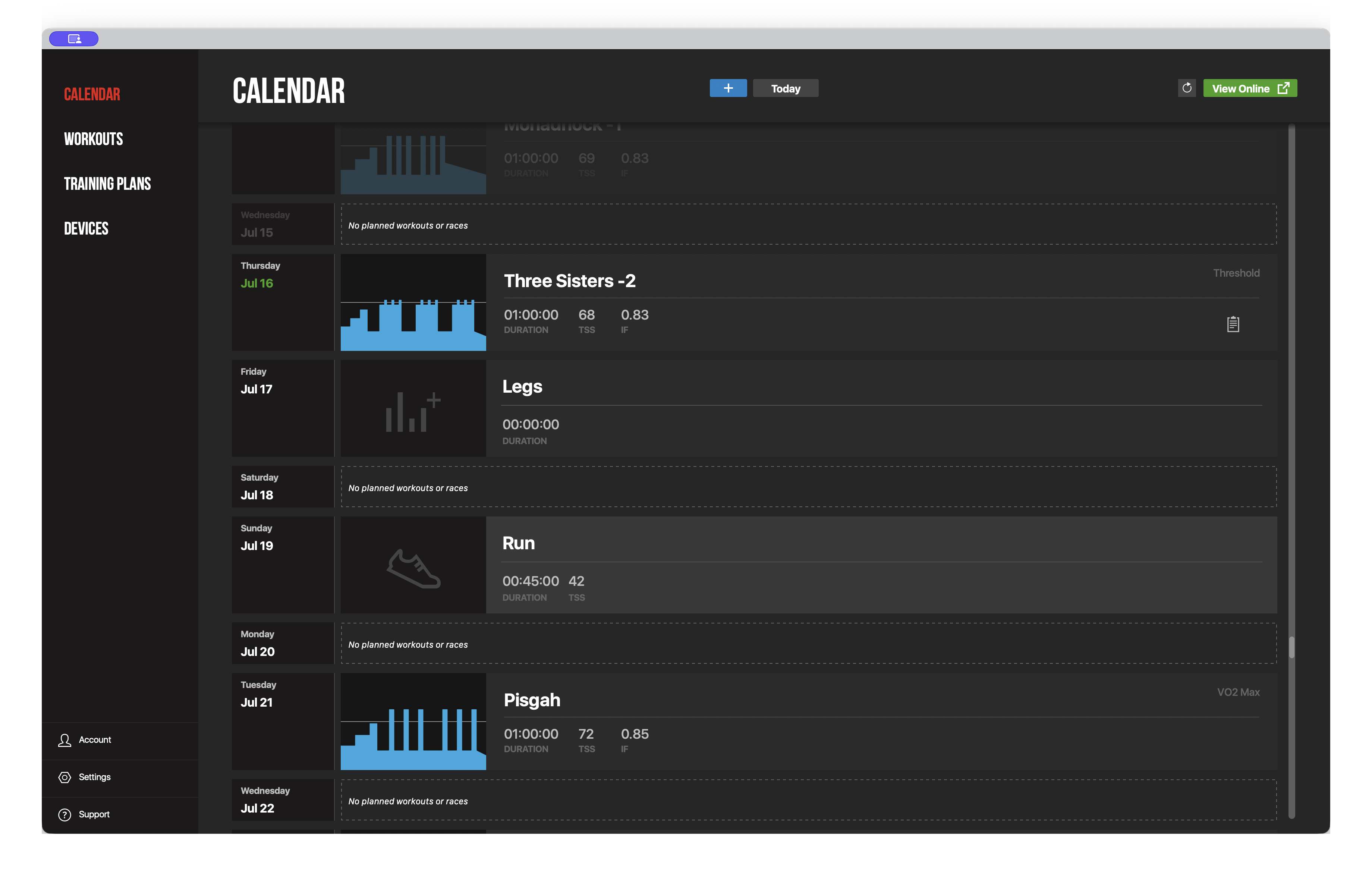The width and height of the screenshot is (1372, 889).
Task: Click the external link icon on View Online
Action: click(x=1283, y=88)
